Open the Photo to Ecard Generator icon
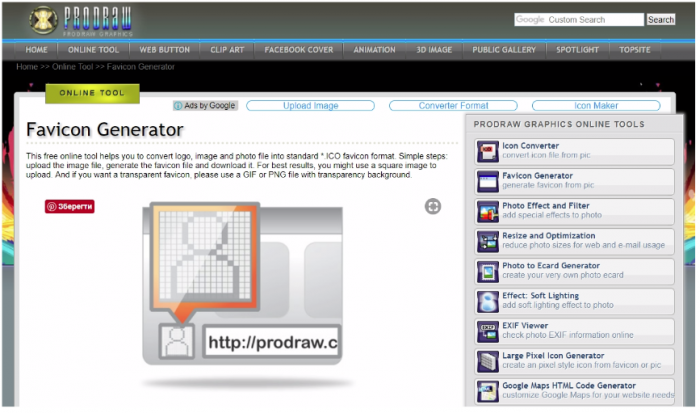 click(487, 271)
